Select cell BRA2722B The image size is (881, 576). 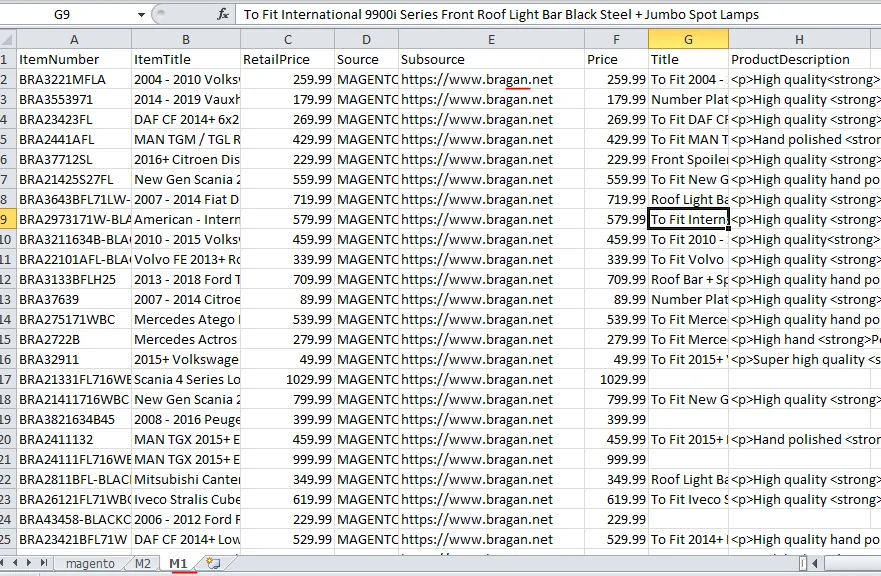(74, 339)
